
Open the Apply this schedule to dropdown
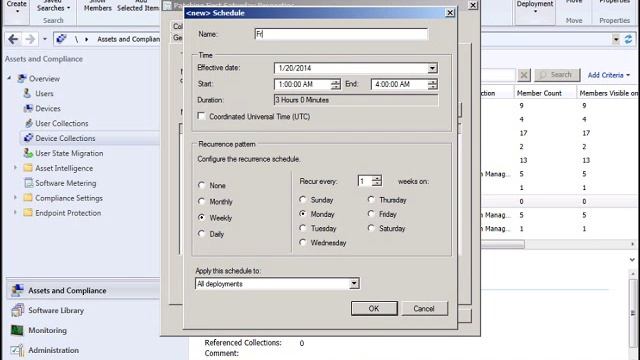(354, 284)
